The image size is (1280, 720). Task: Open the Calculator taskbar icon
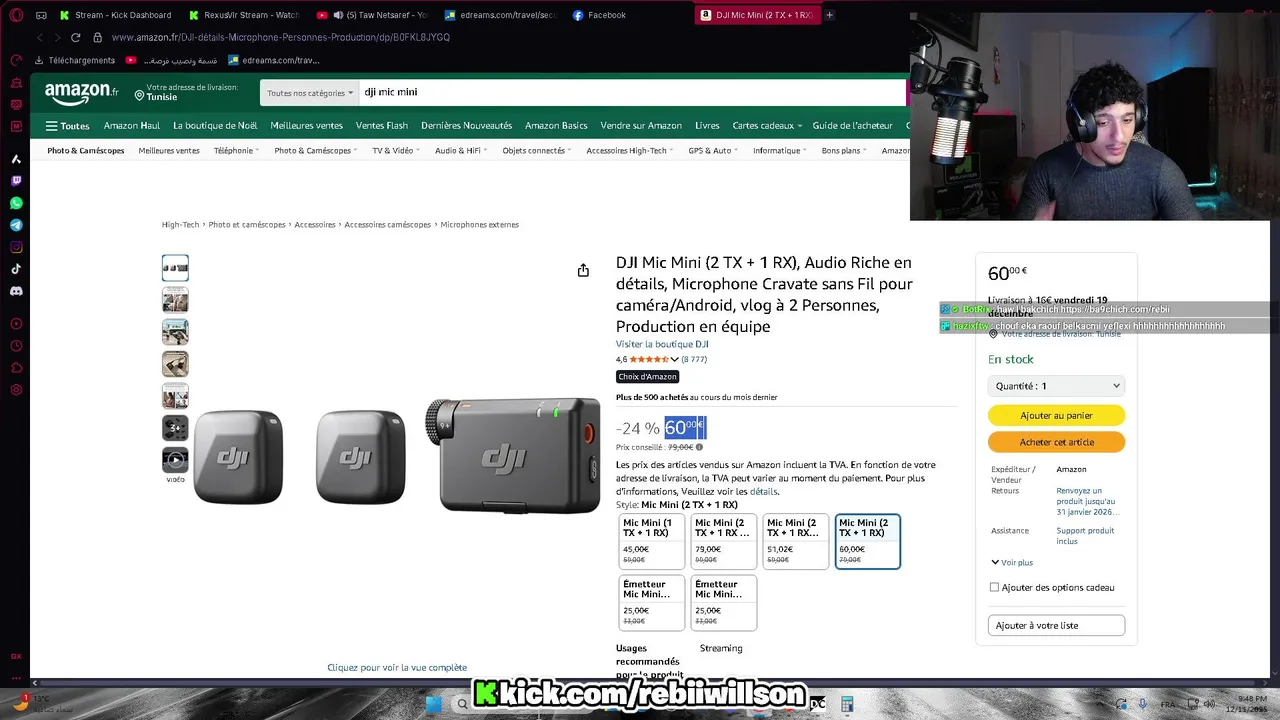click(x=846, y=704)
